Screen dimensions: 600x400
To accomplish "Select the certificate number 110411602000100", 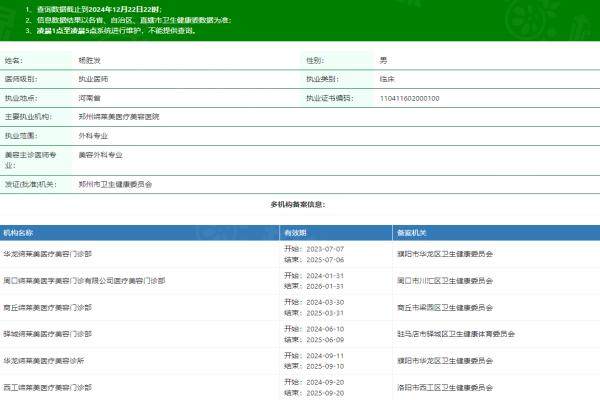I will pyautogui.click(x=409, y=98).
